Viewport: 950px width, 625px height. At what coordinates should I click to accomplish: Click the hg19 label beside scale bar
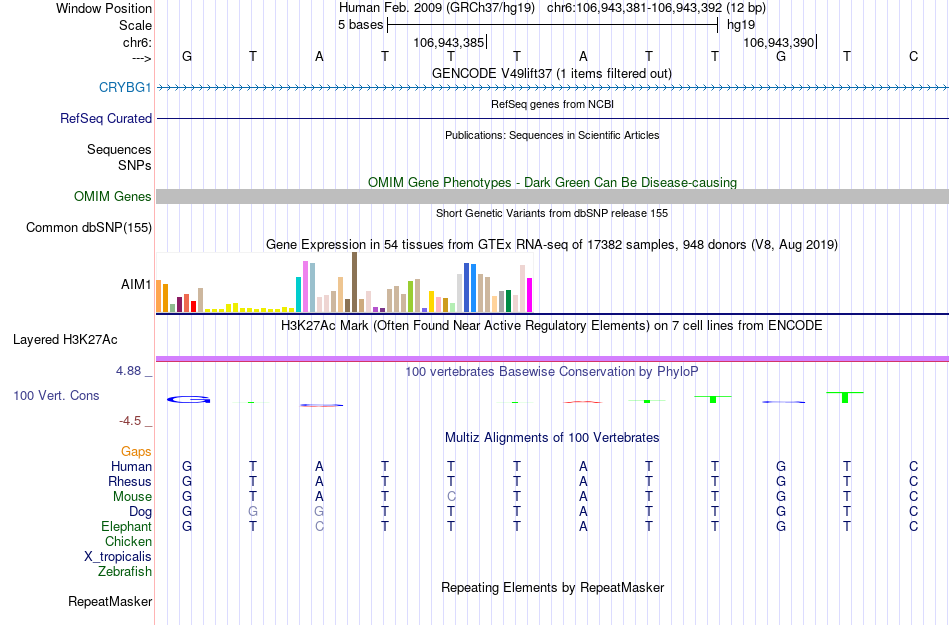point(740,25)
